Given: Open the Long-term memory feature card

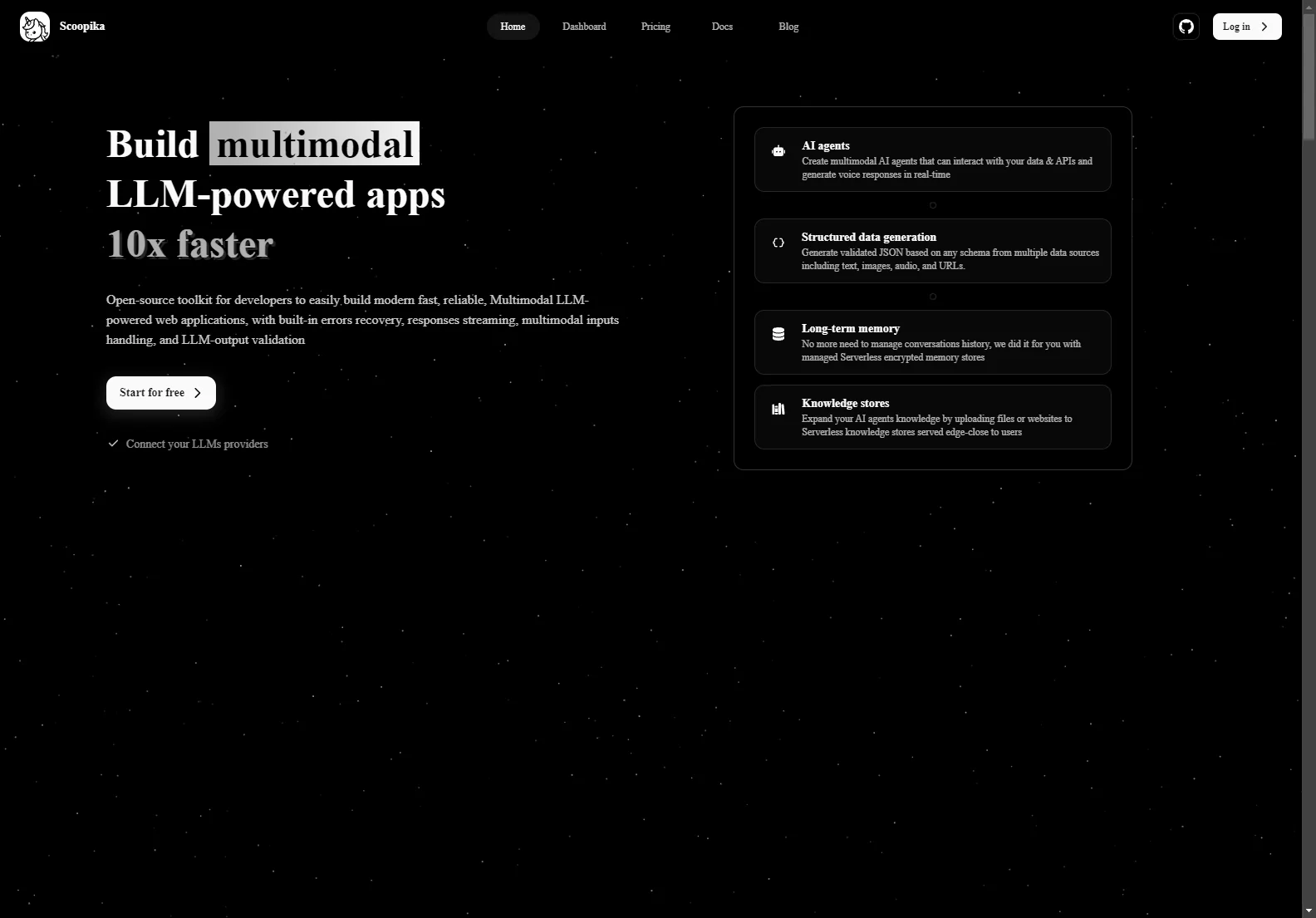Looking at the screenshot, I should pyautogui.click(x=932, y=342).
